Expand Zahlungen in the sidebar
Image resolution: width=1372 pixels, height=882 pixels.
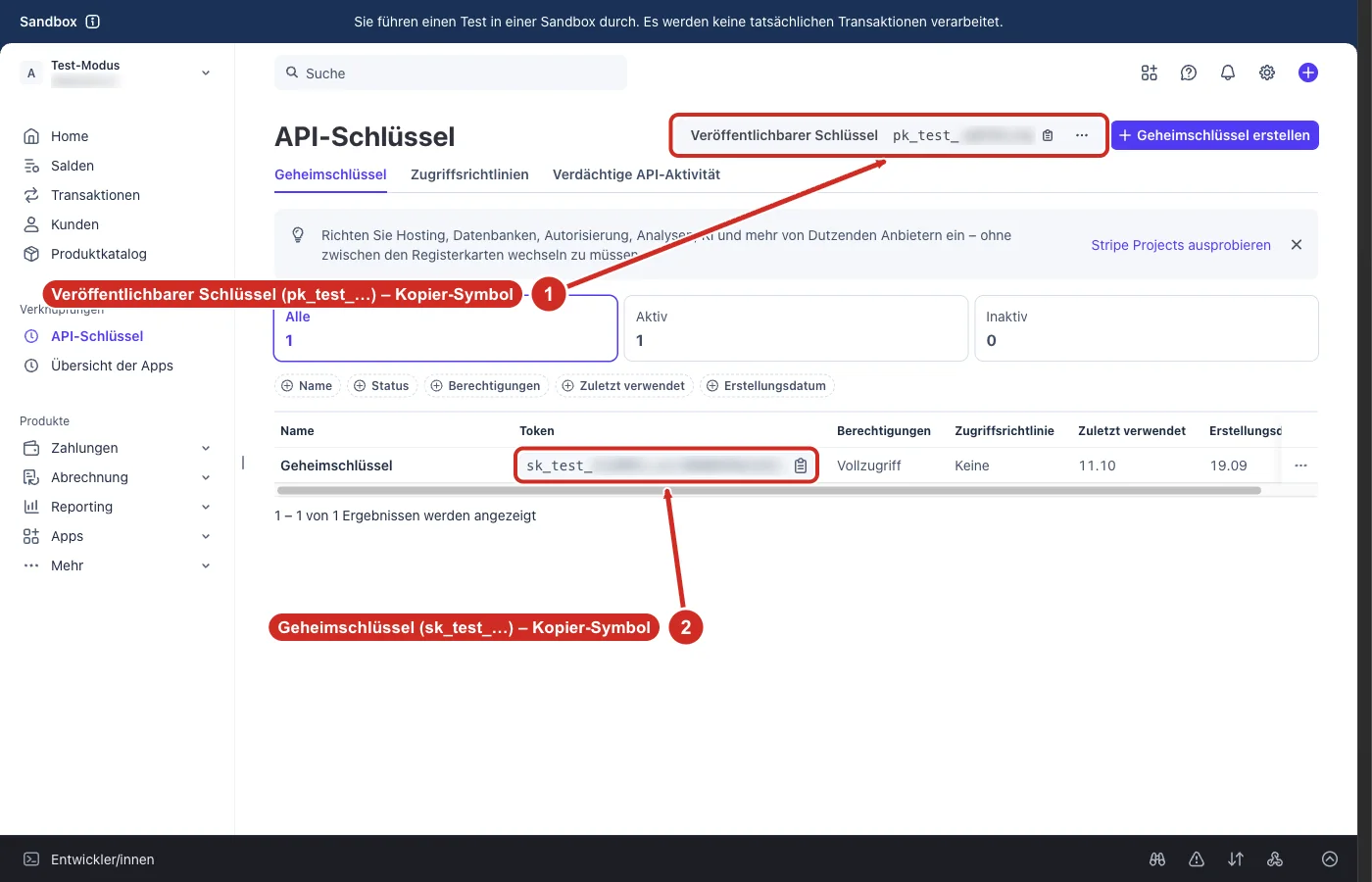tap(118, 448)
